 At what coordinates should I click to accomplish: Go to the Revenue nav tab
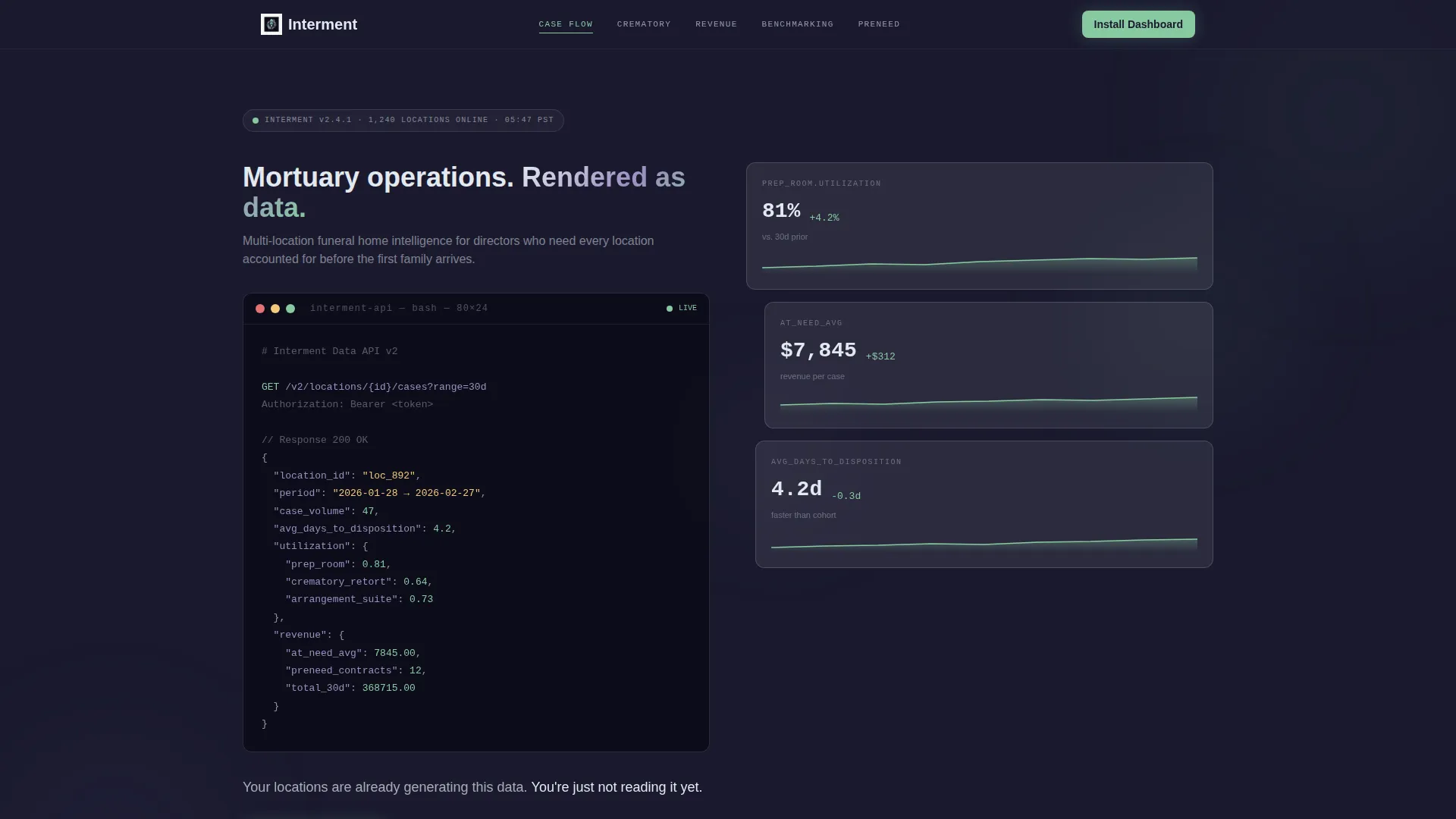[x=716, y=24]
